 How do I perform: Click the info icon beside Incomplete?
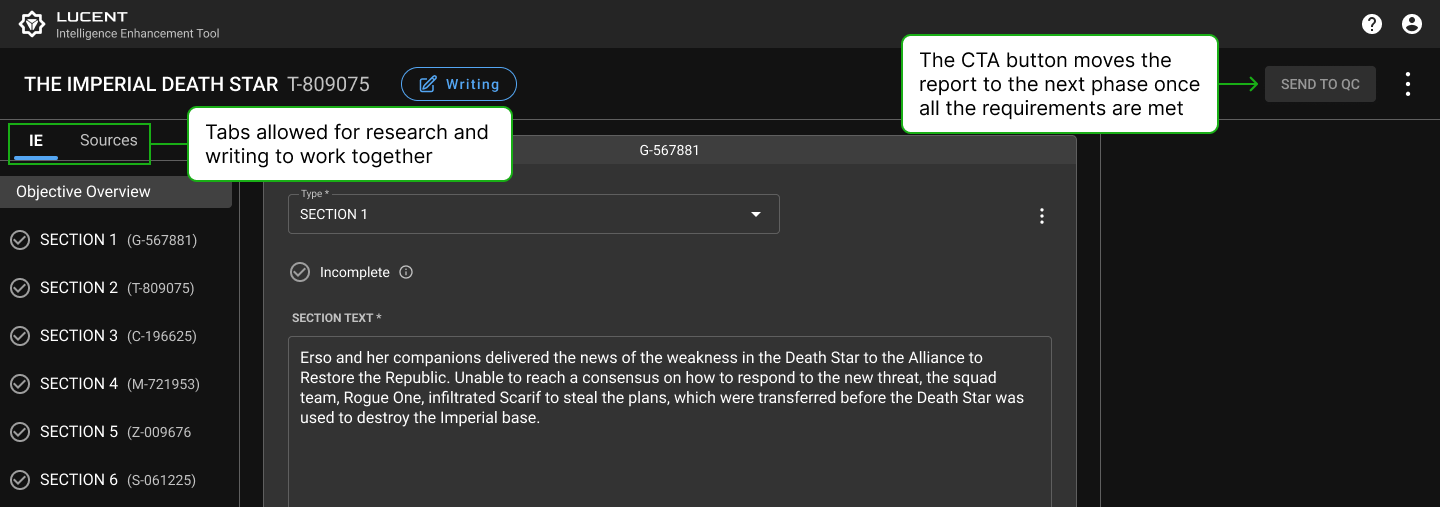click(x=406, y=272)
